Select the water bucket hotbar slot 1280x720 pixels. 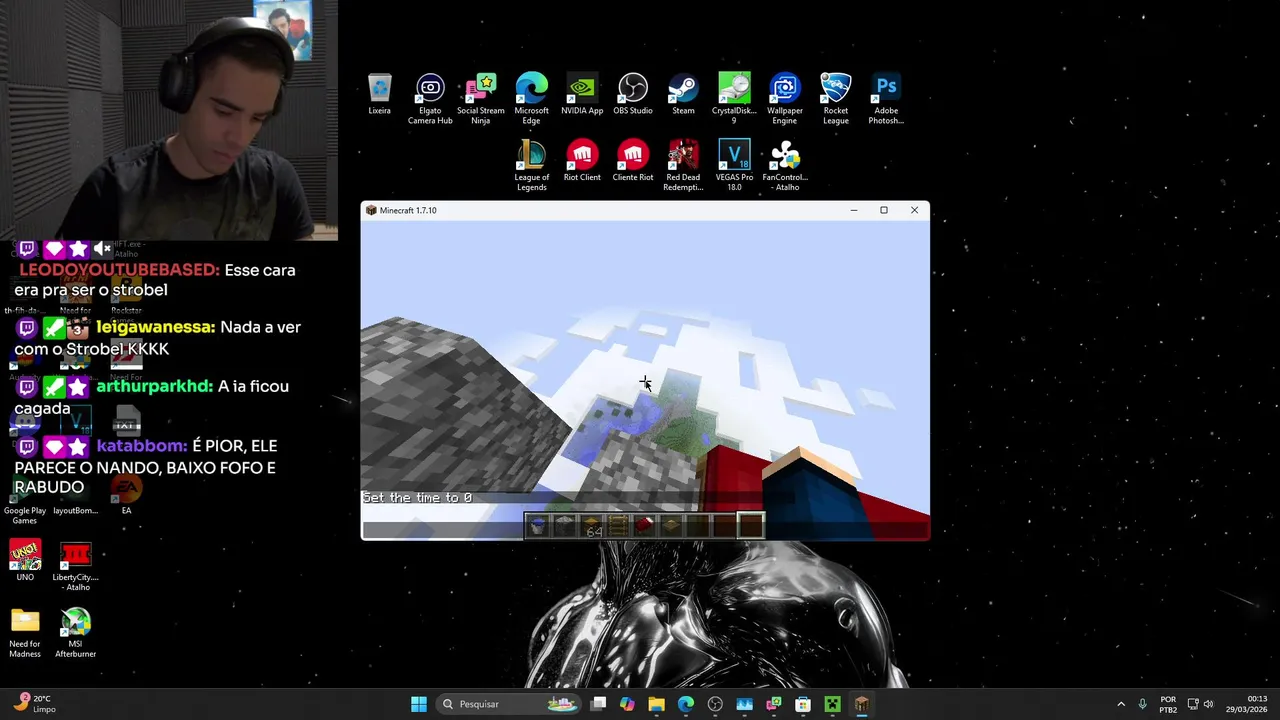537,525
